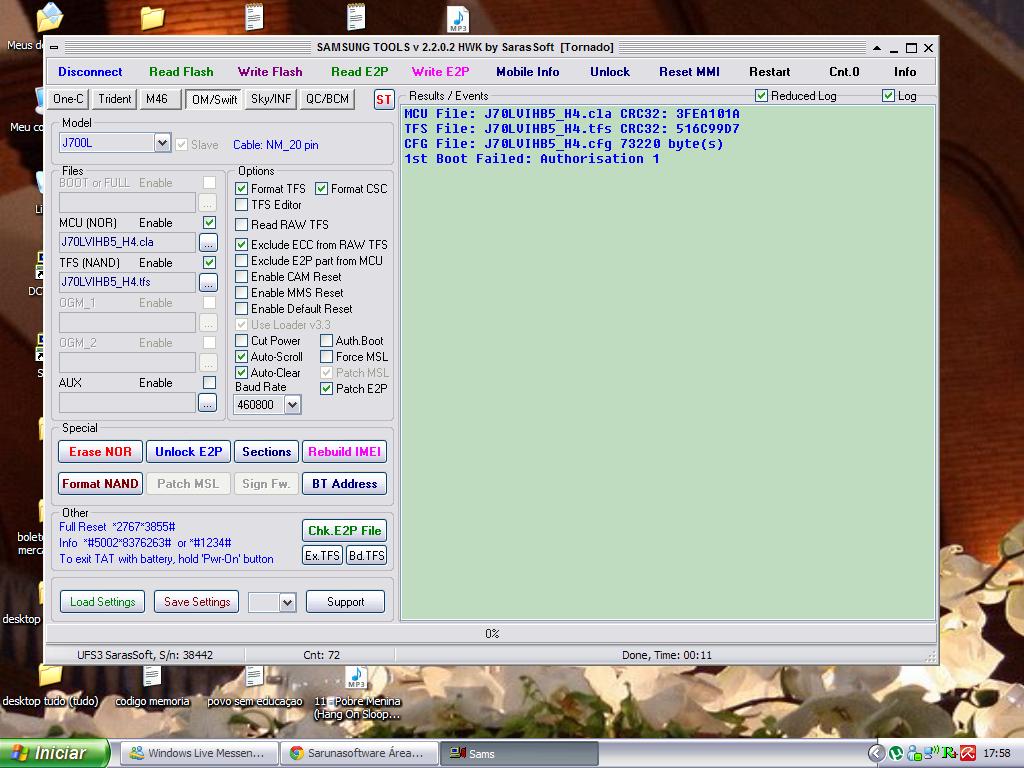Toggle Exclude ECC from RAW TFS

(241, 245)
